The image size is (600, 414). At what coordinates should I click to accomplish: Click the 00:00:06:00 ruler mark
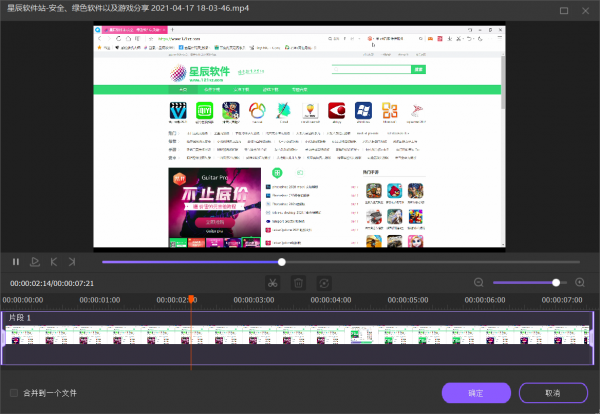[485, 300]
